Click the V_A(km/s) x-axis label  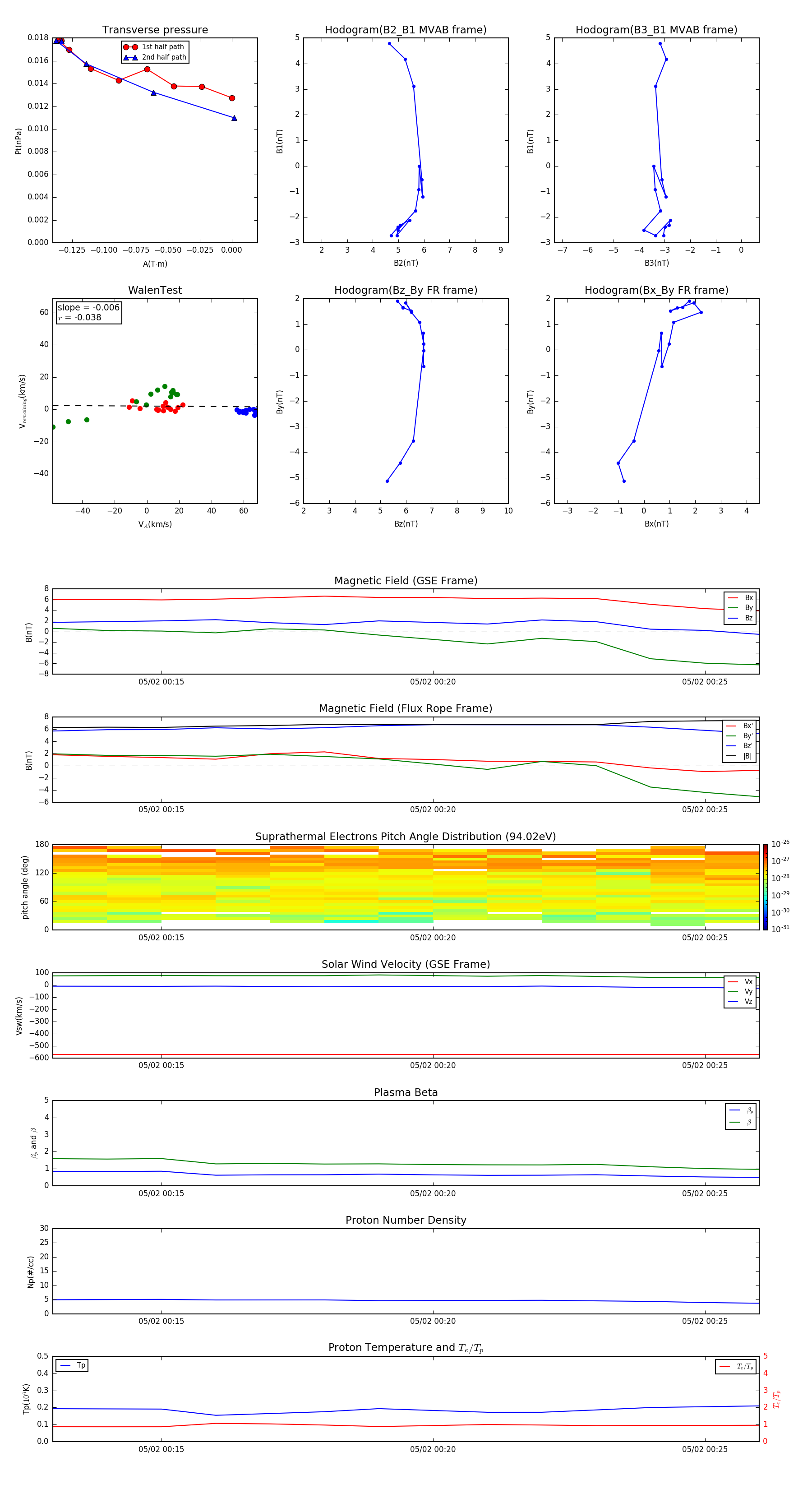point(155,524)
